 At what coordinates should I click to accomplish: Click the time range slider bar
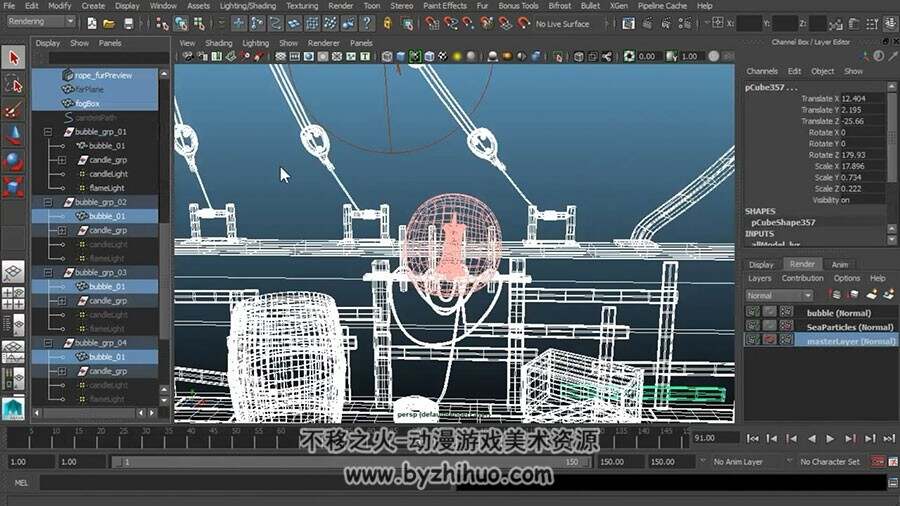[351, 462]
